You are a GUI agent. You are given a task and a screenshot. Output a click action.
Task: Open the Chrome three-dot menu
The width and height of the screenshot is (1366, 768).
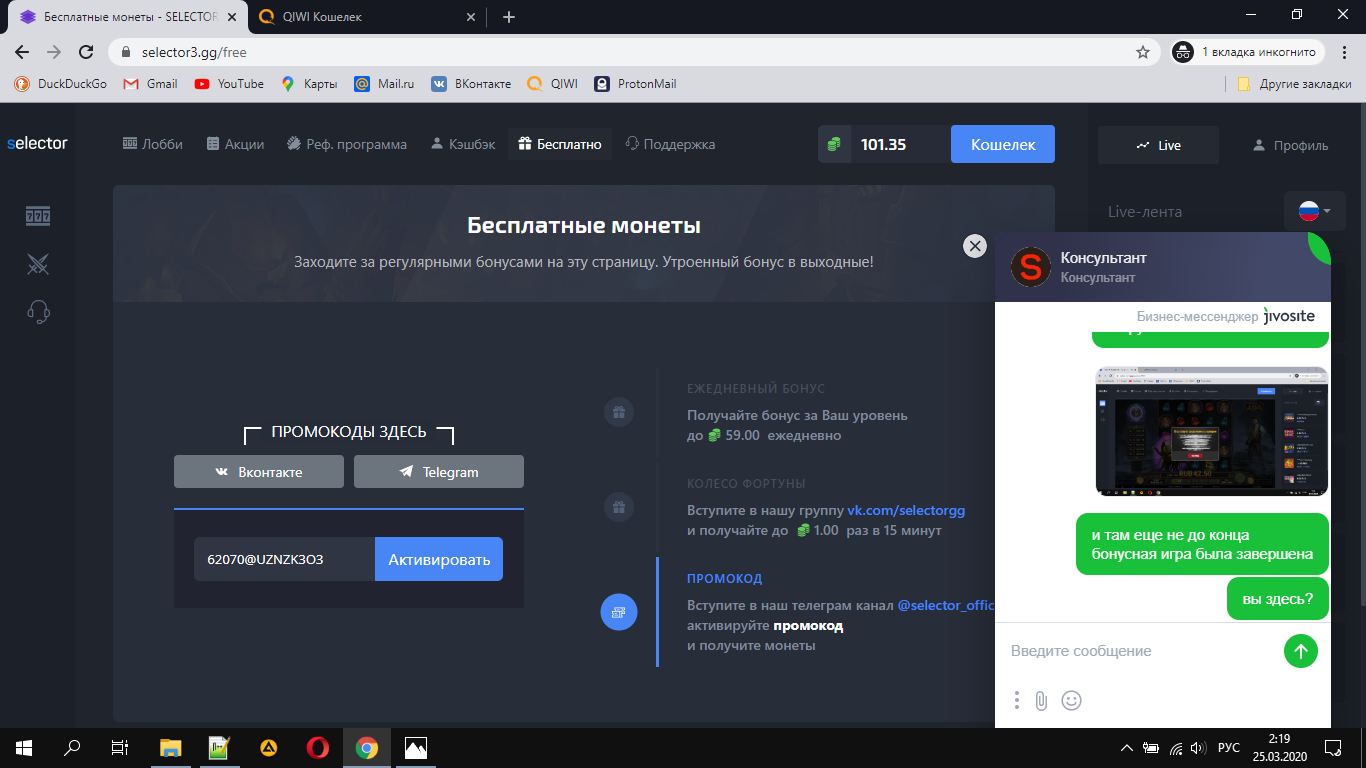point(1345,52)
